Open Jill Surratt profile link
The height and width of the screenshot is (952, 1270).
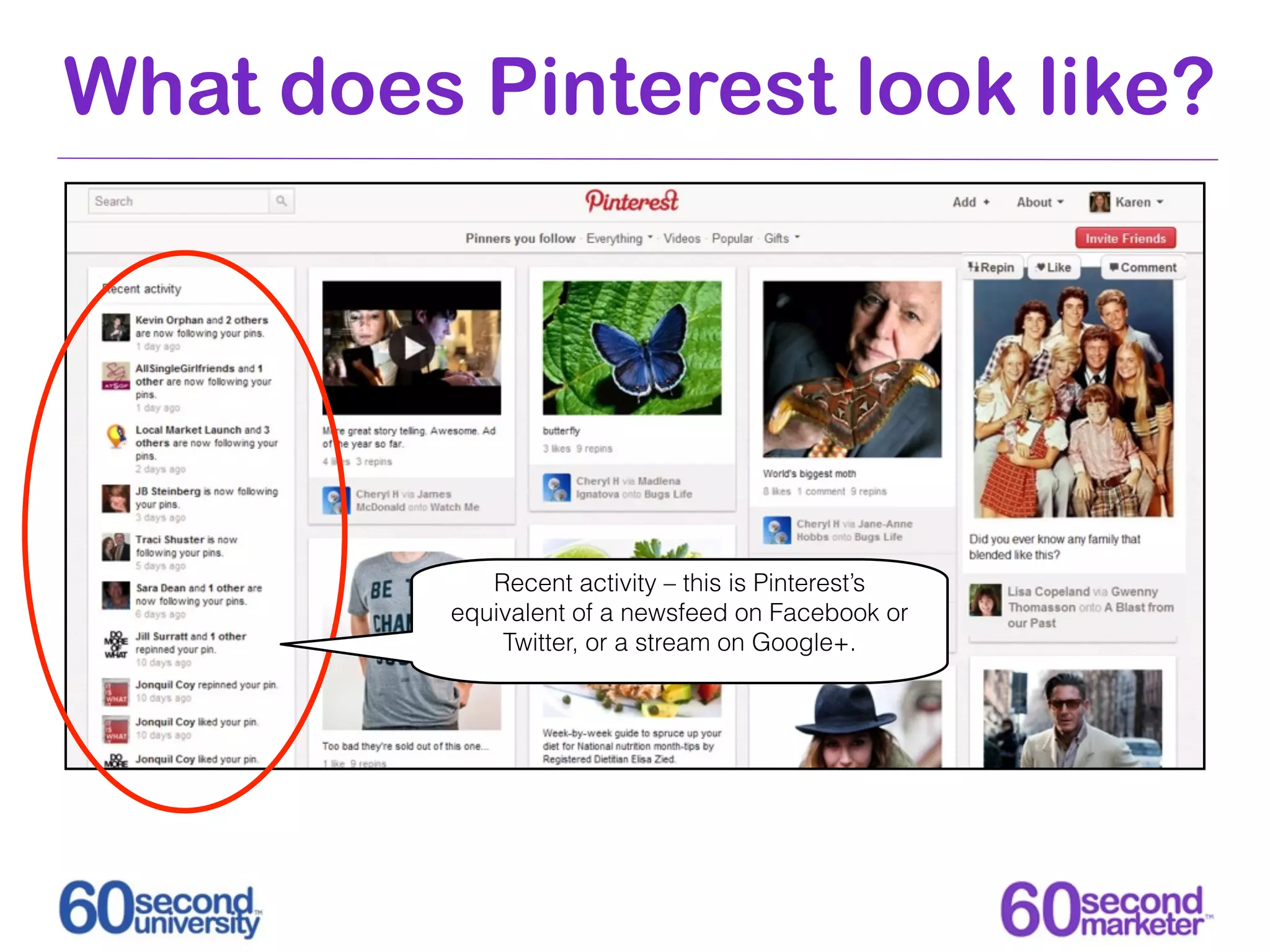(162, 636)
